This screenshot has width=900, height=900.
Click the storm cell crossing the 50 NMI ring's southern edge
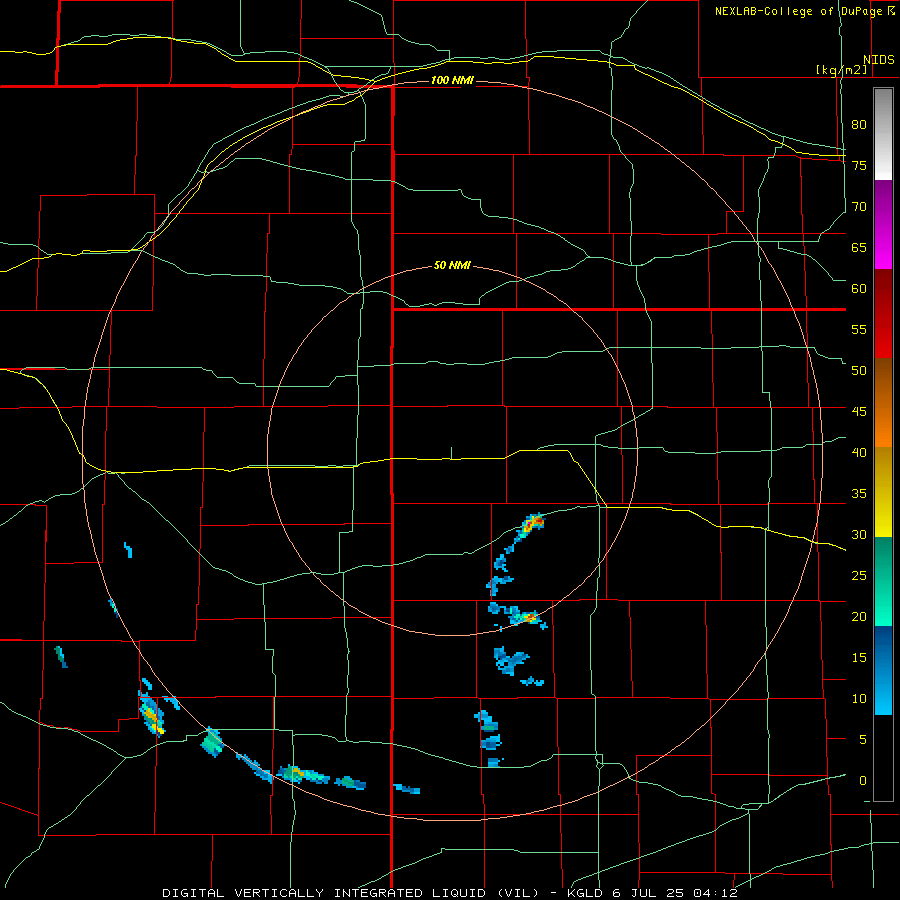coord(526,618)
